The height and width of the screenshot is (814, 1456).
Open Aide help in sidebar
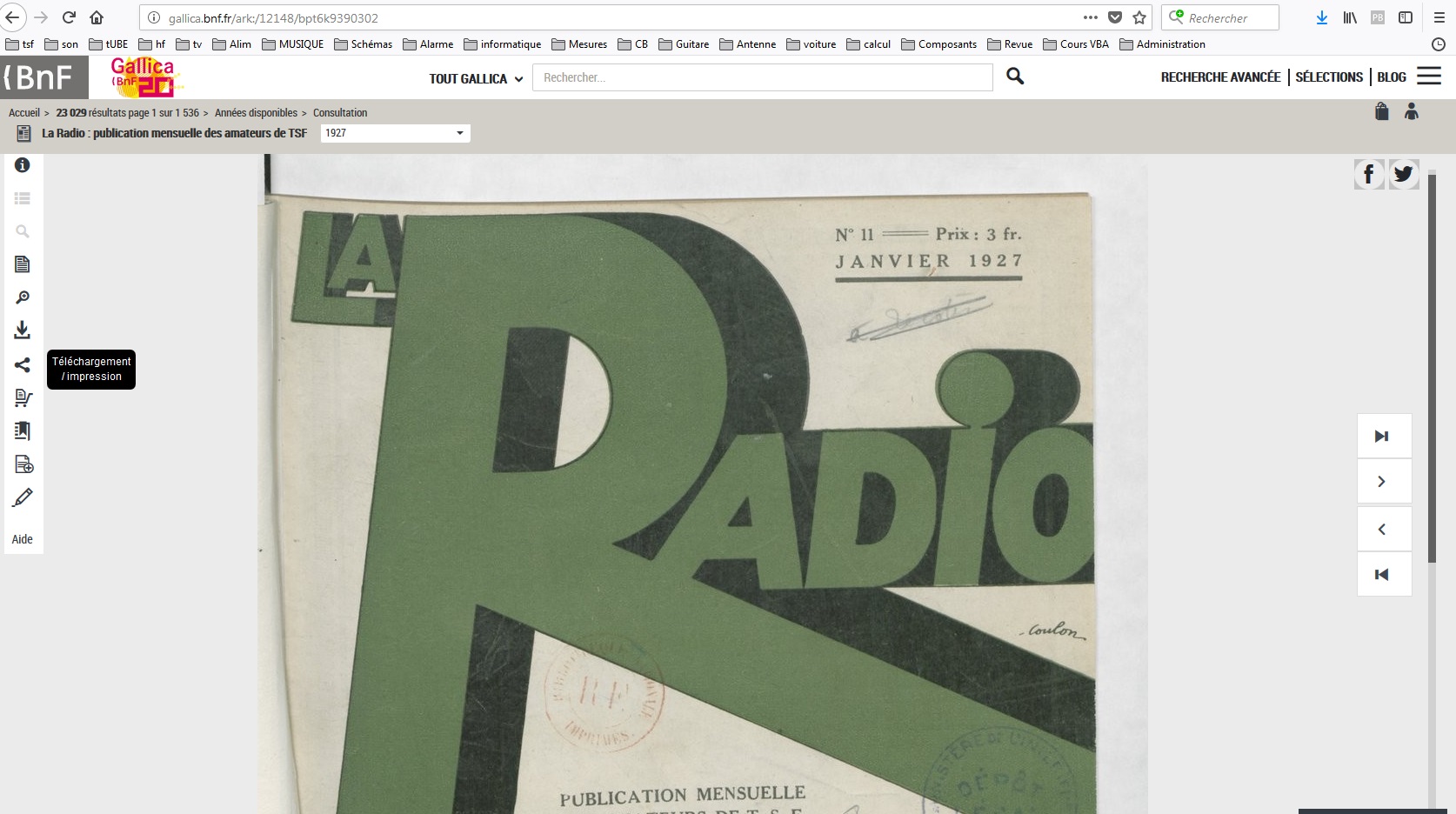23,539
